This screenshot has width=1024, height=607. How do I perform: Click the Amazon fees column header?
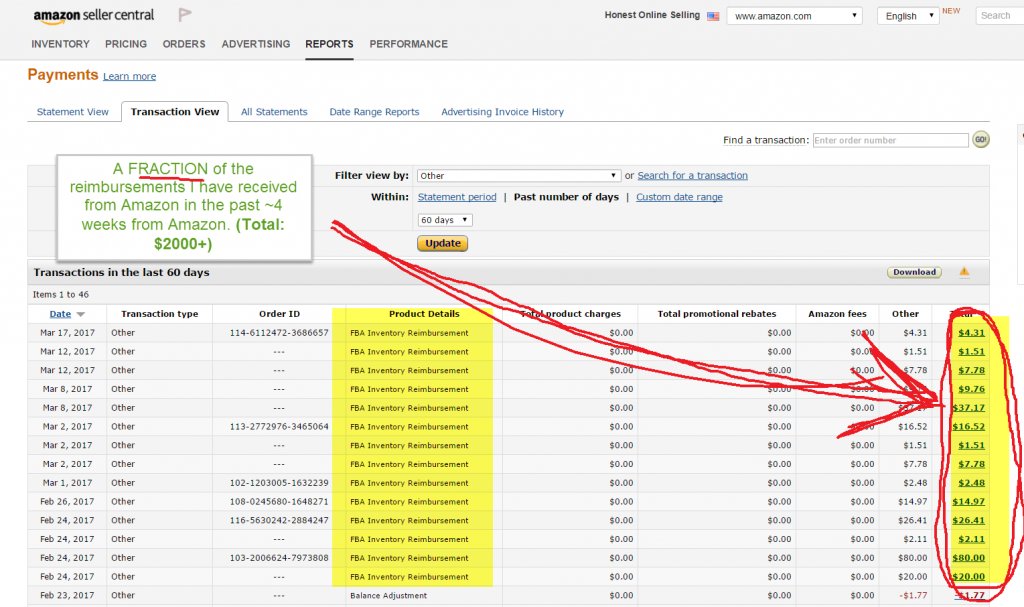(837, 314)
